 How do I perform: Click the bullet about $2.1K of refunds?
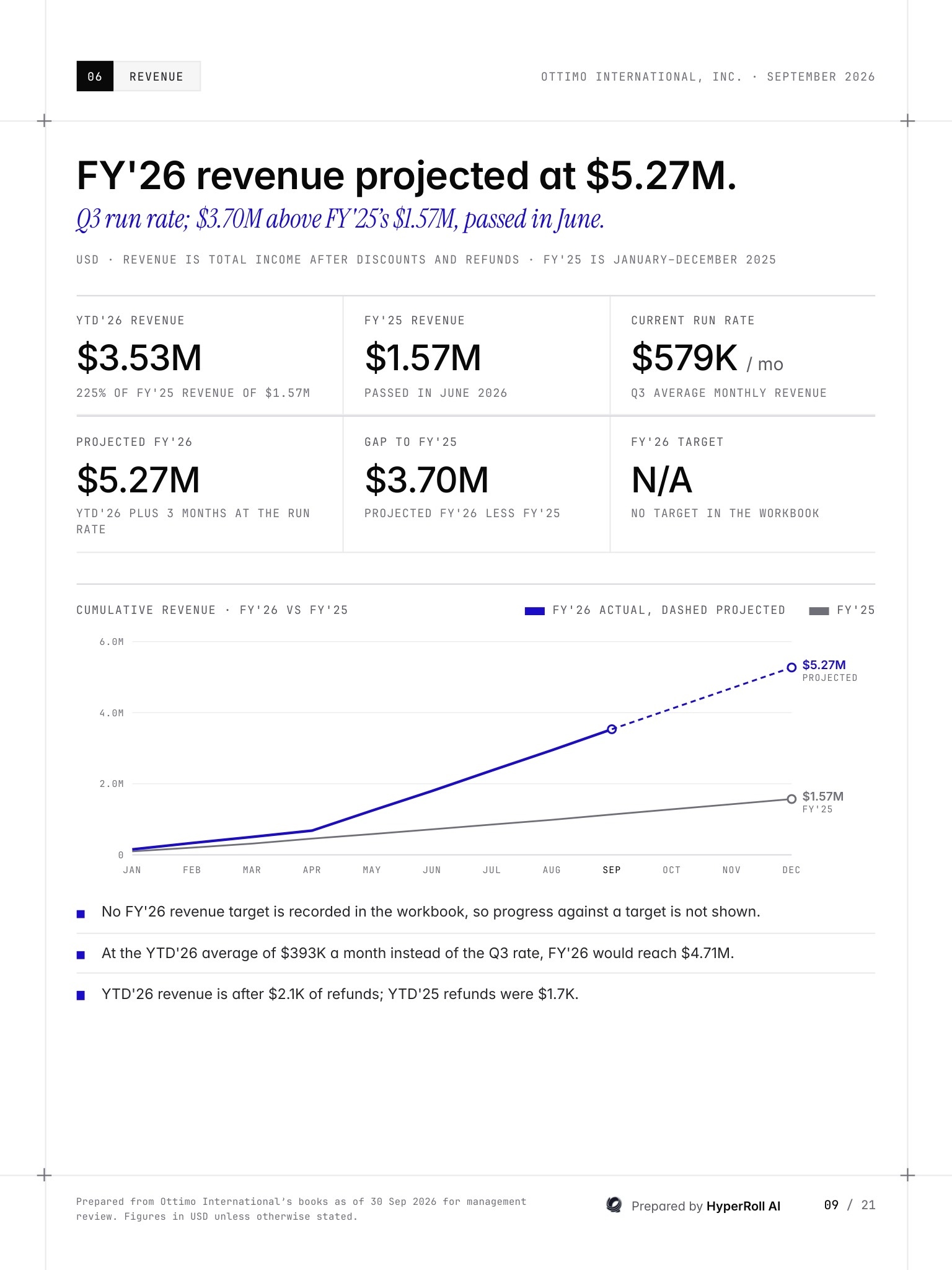pos(340,994)
